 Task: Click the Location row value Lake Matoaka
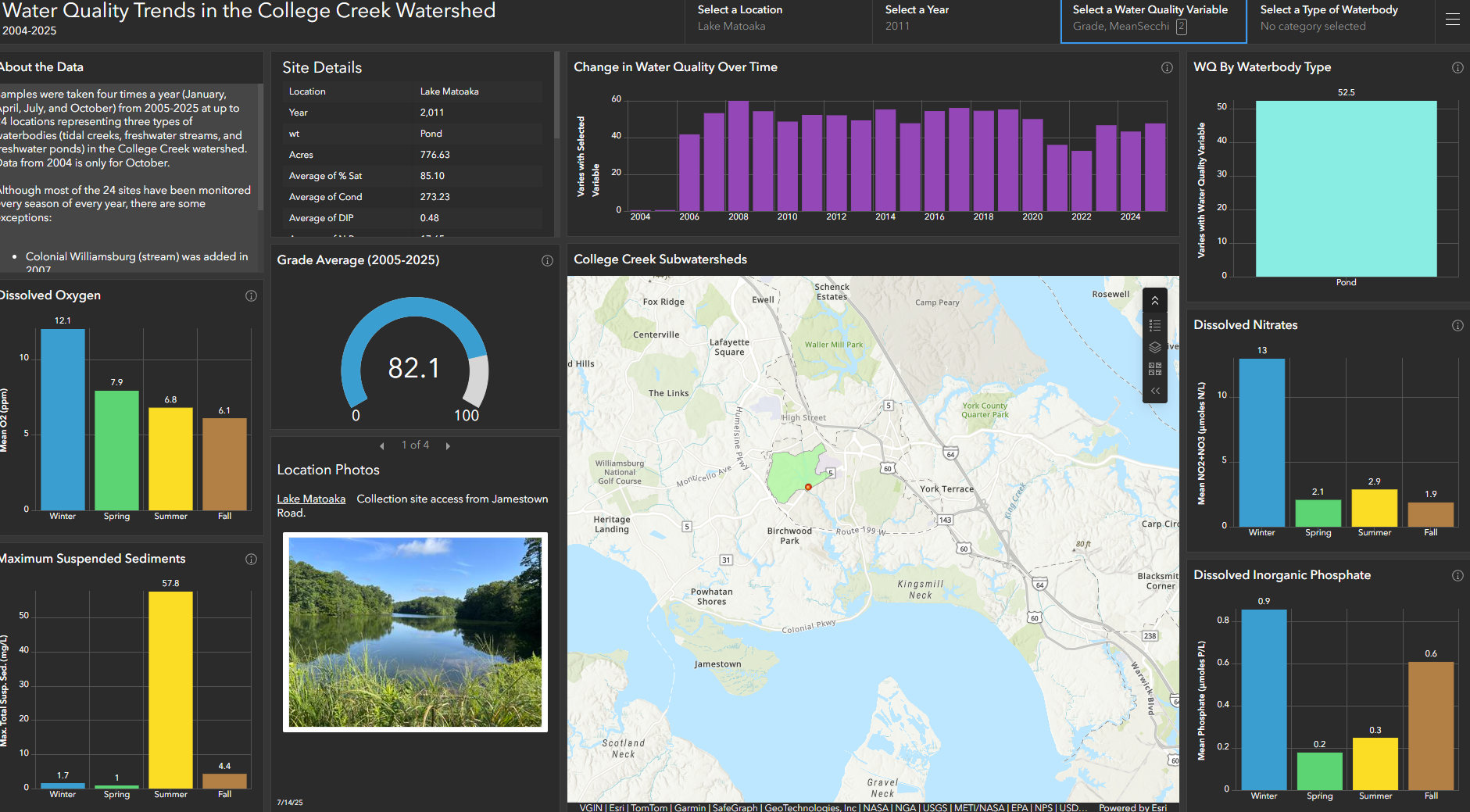[x=449, y=91]
